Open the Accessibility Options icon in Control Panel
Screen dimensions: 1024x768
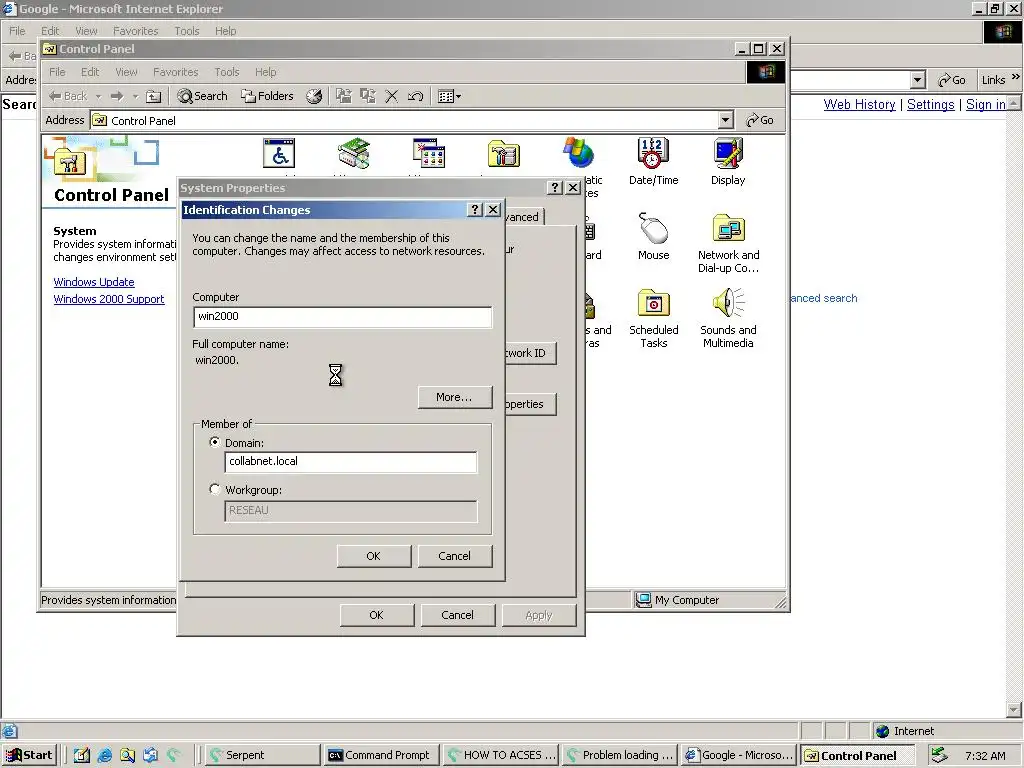[x=279, y=153]
